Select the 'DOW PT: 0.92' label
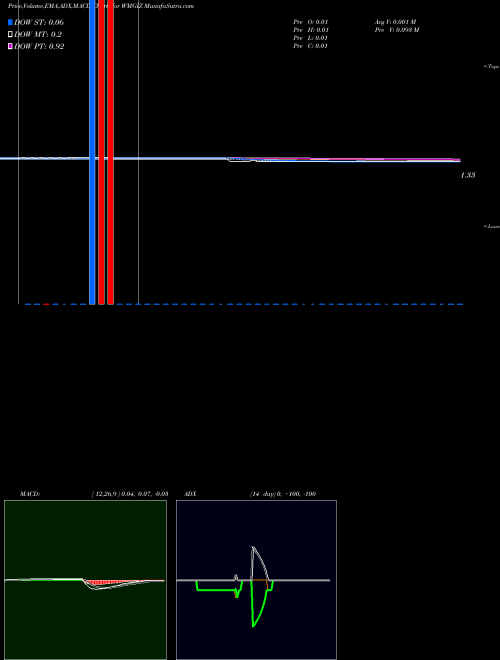The width and height of the screenshot is (500, 660). pyautogui.click(x=39, y=46)
